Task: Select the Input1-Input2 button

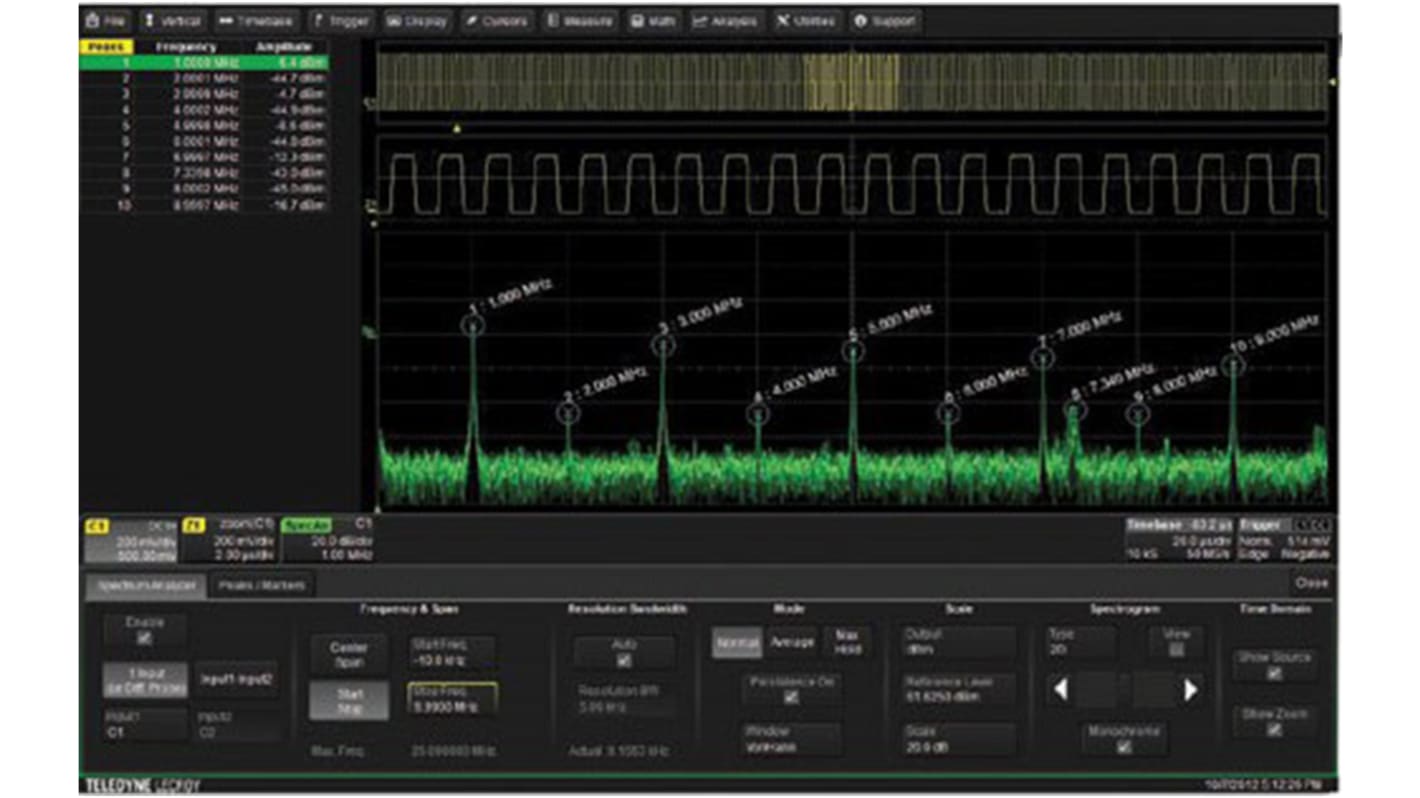Action: pos(237,679)
